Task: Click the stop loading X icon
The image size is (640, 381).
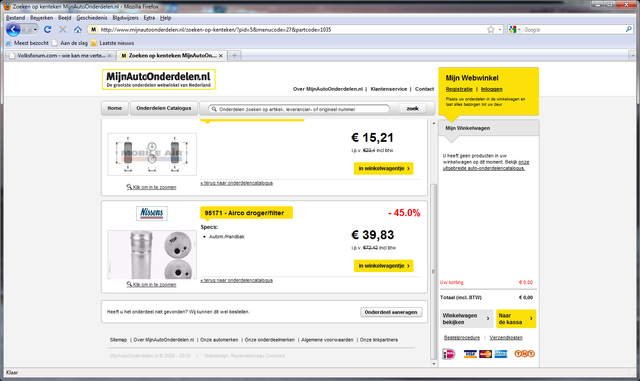Action: pos(62,29)
